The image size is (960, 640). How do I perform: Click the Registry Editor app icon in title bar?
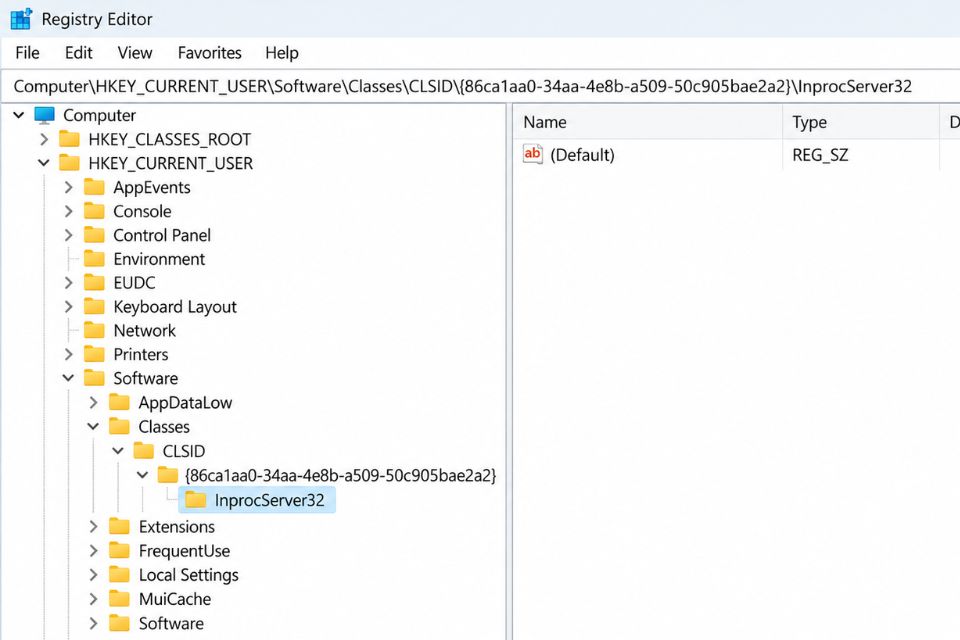(x=21, y=19)
